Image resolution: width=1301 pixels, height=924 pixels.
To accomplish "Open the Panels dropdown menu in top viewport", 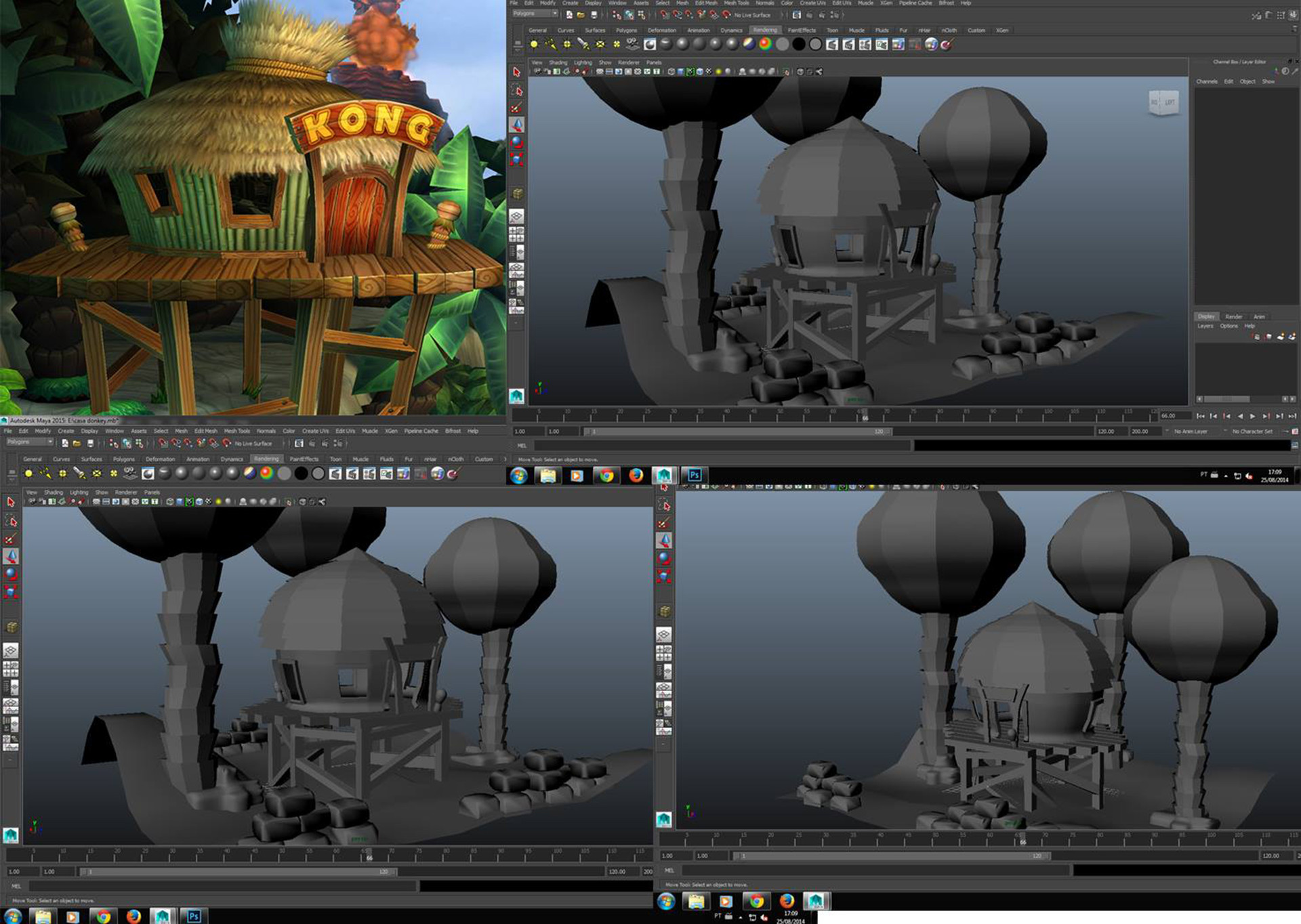I will pos(653,62).
